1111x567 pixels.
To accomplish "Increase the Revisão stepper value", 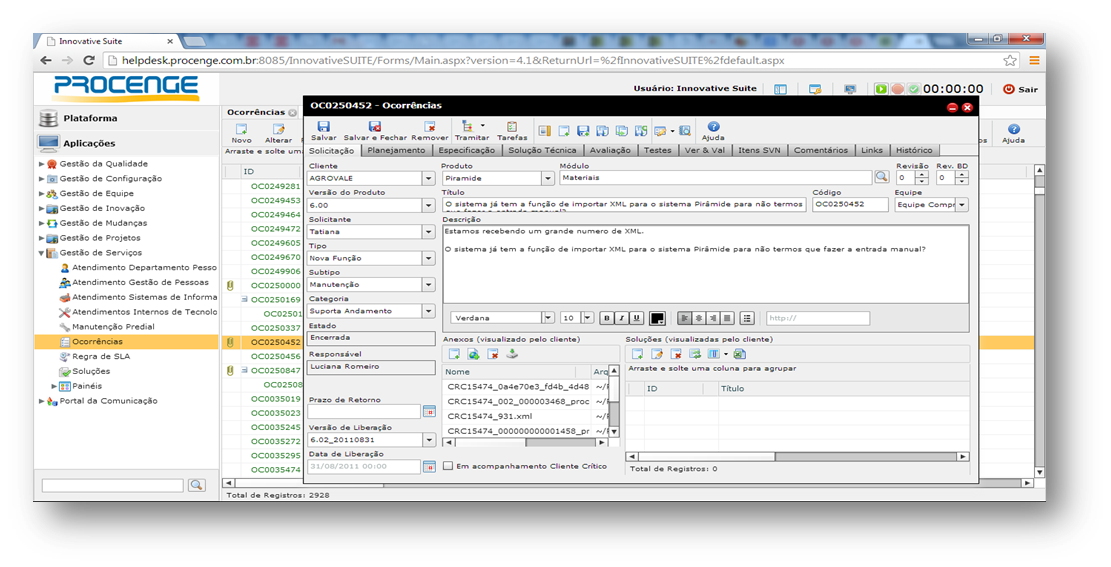I will [921, 174].
